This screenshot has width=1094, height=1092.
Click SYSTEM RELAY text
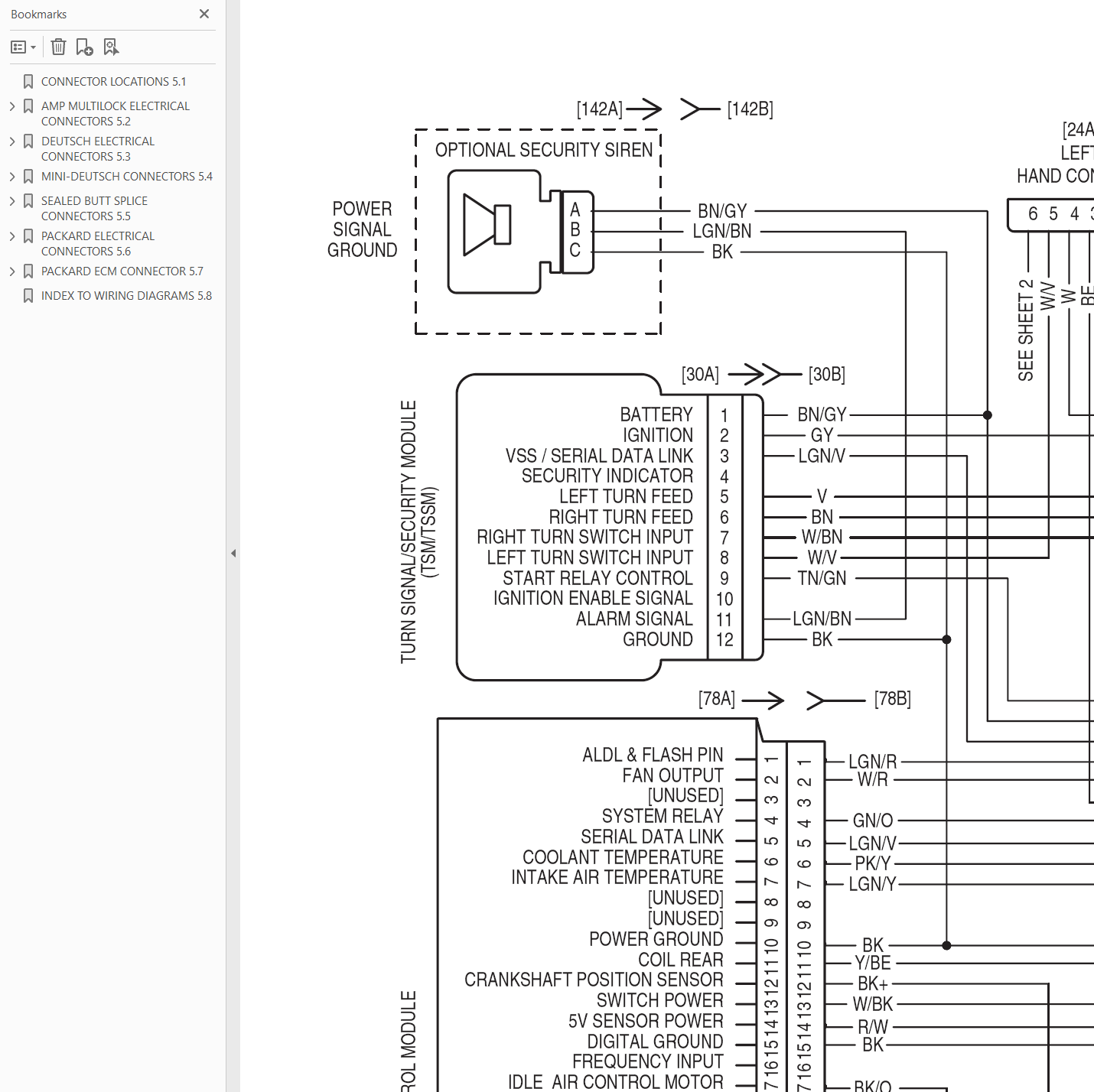point(663,816)
